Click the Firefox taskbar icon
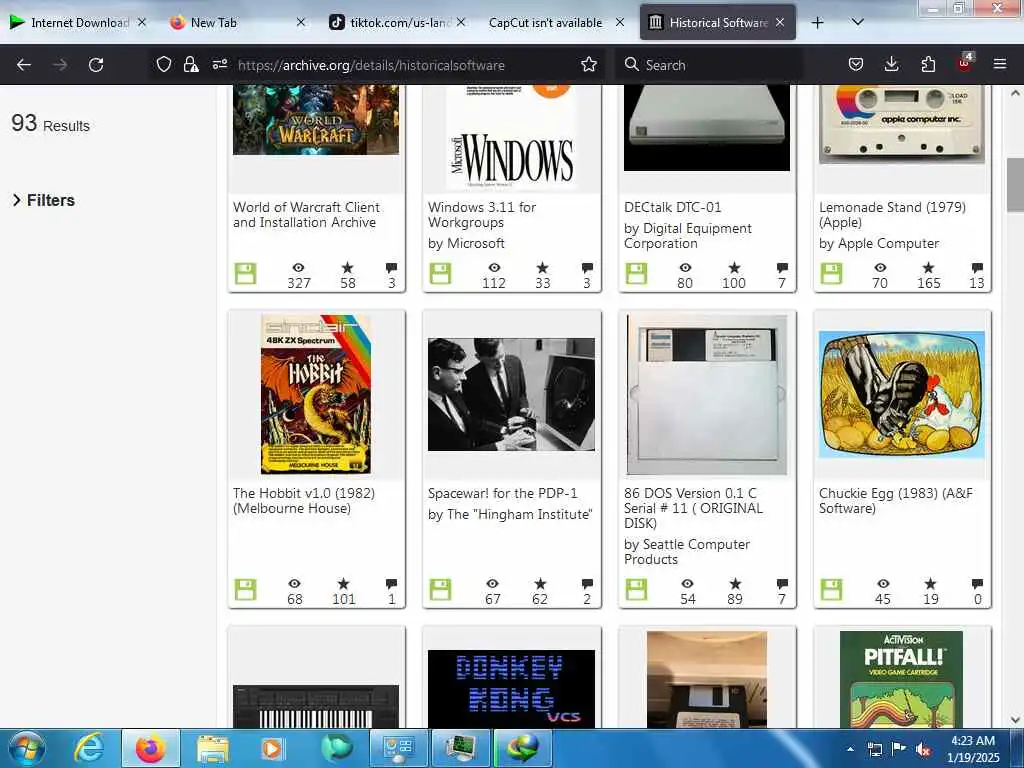Image resolution: width=1024 pixels, height=768 pixels. point(150,748)
